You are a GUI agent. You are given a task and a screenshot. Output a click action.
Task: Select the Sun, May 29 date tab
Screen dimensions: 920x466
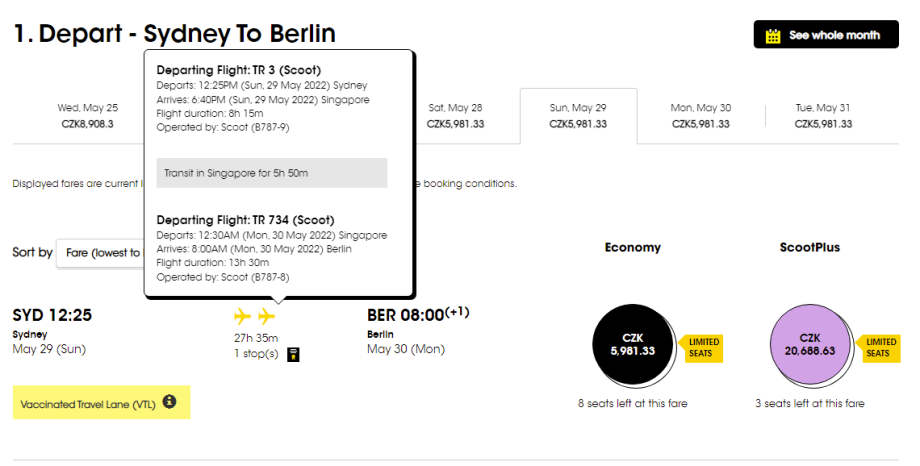click(578, 116)
